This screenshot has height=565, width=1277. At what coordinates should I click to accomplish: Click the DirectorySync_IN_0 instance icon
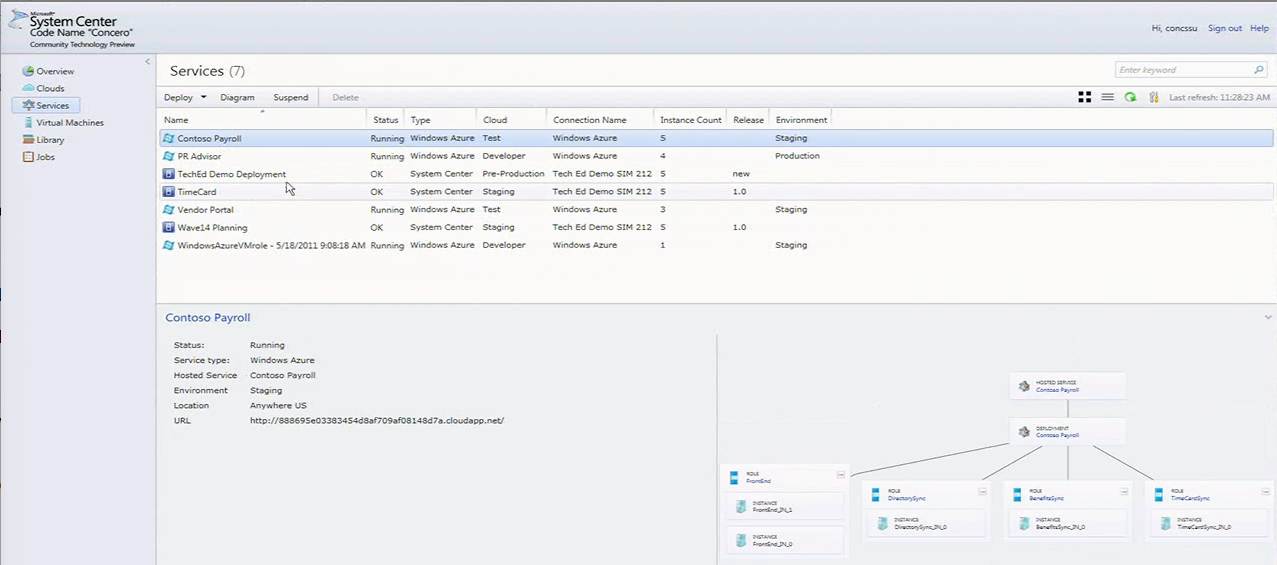pos(881,523)
